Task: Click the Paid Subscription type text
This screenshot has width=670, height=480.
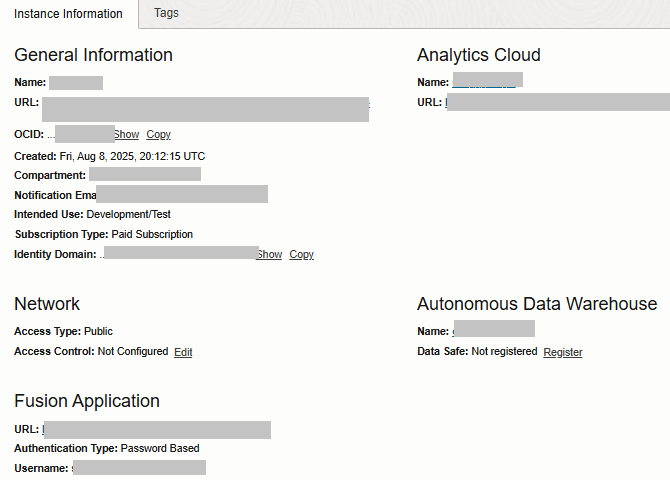Action: click(152, 234)
